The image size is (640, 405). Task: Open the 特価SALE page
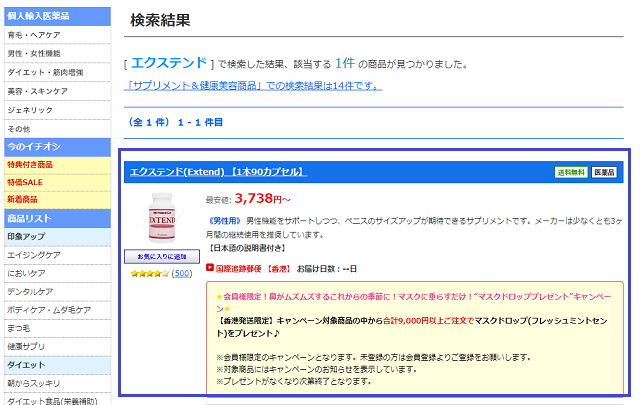[x=58, y=182]
